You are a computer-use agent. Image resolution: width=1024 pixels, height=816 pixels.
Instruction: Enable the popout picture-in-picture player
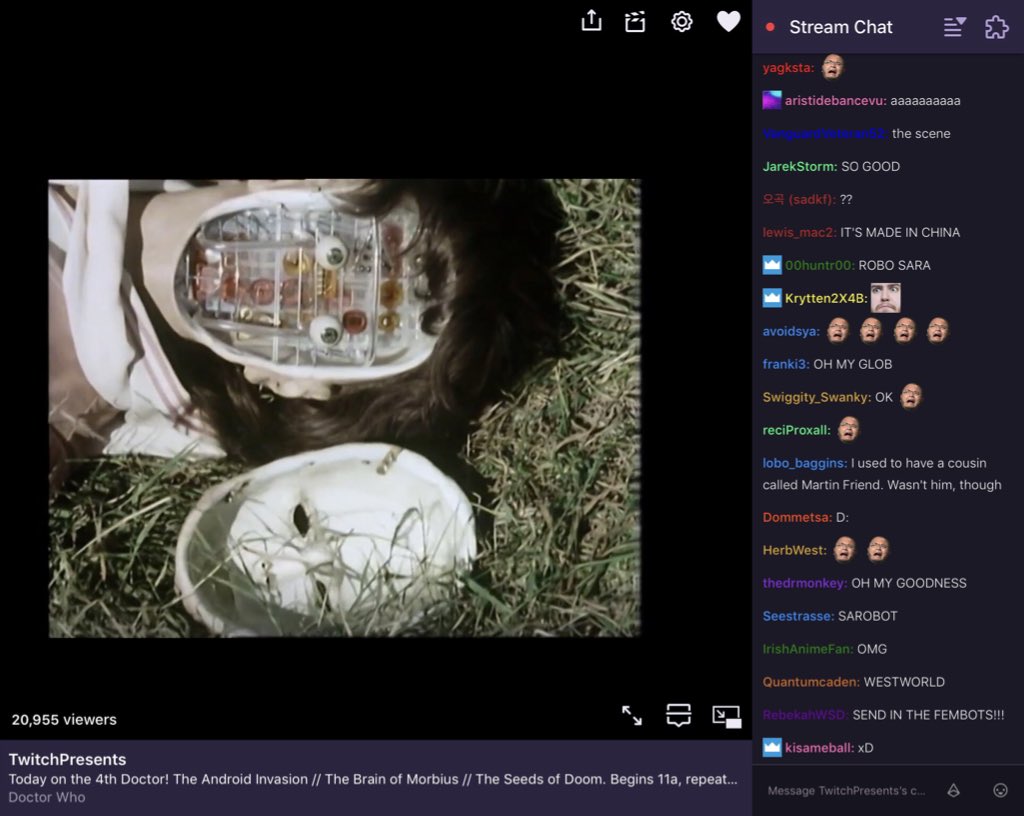click(x=727, y=715)
